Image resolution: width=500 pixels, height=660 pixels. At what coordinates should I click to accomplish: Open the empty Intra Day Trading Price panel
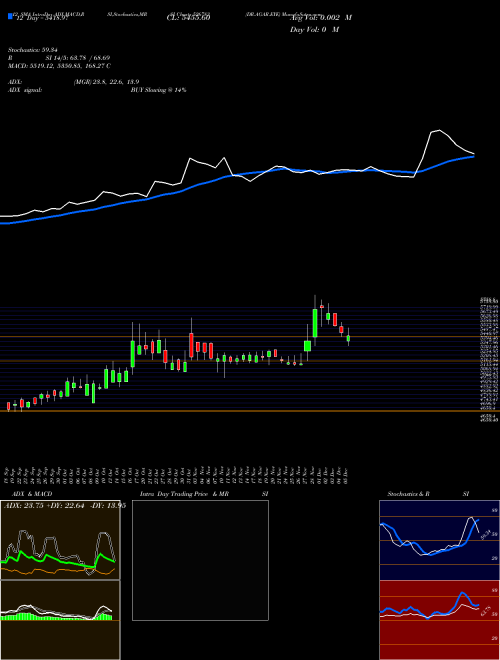click(x=200, y=560)
